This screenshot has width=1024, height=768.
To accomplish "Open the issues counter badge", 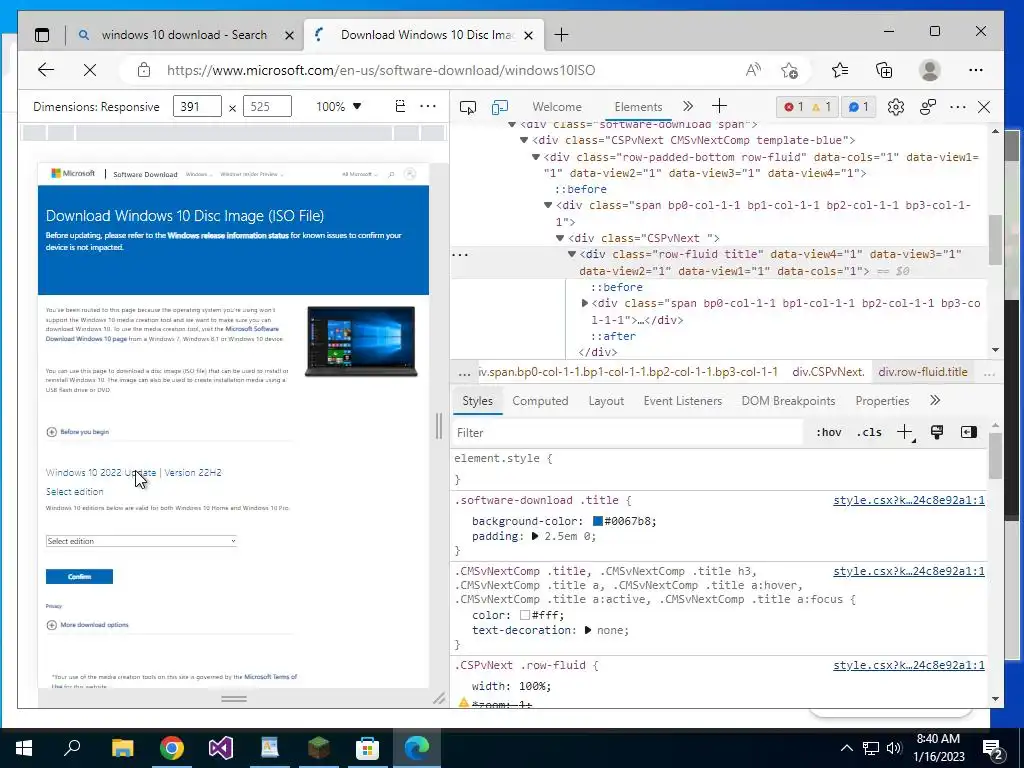I will 858,106.
